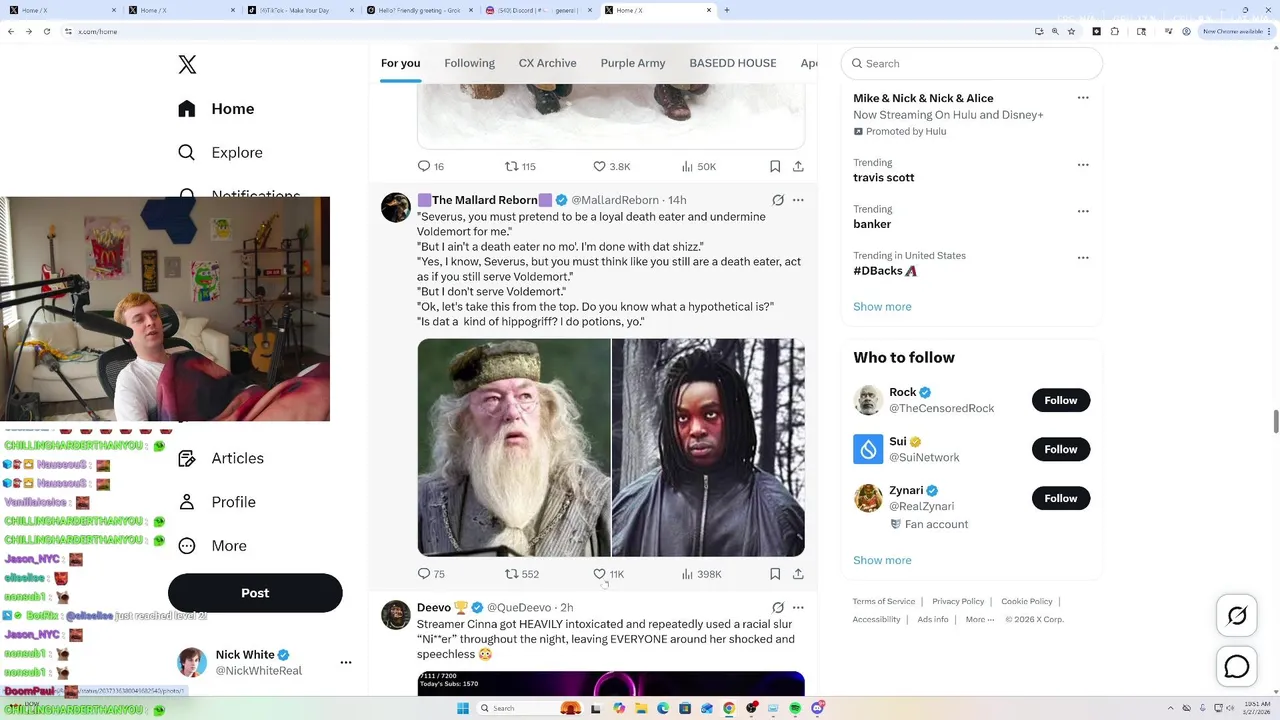This screenshot has width=1280, height=720.
Task: Share the Mallard Reborn post
Action: [x=798, y=574]
